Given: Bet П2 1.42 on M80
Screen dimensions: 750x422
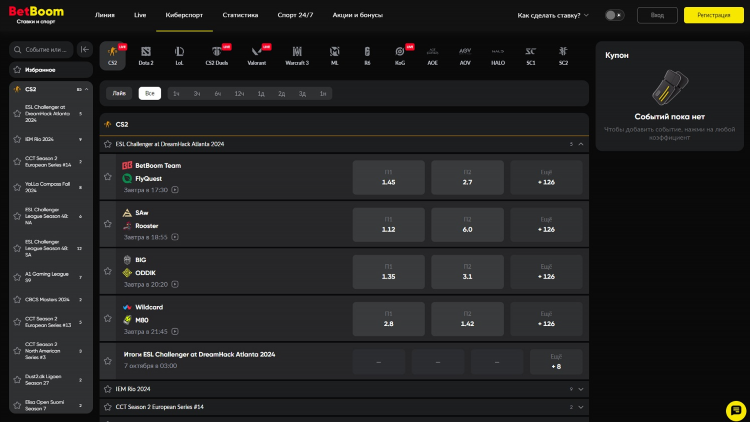Looking at the screenshot, I should (x=467, y=319).
